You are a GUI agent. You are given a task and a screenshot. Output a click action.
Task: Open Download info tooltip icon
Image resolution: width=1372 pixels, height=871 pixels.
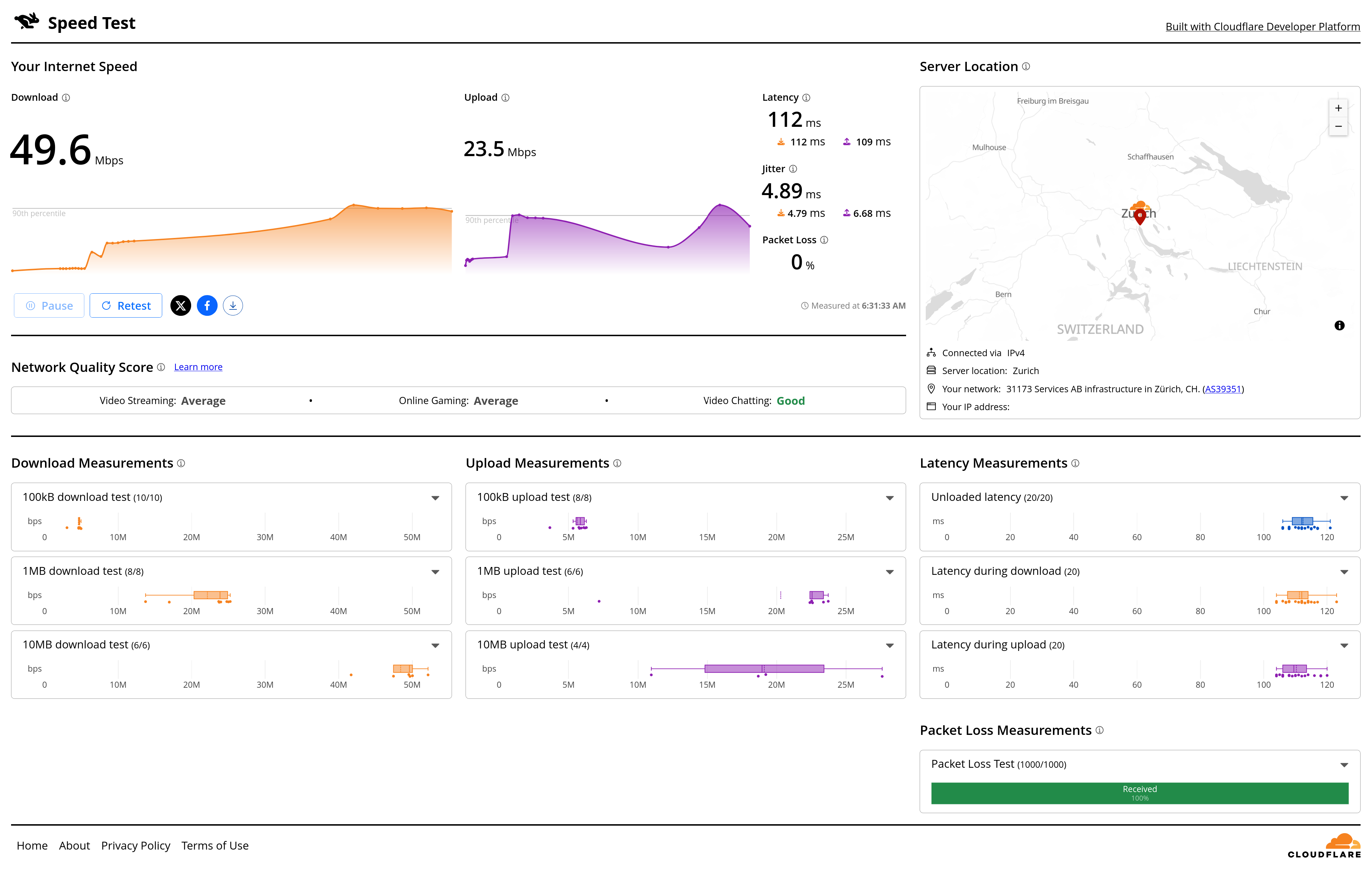[x=66, y=98]
